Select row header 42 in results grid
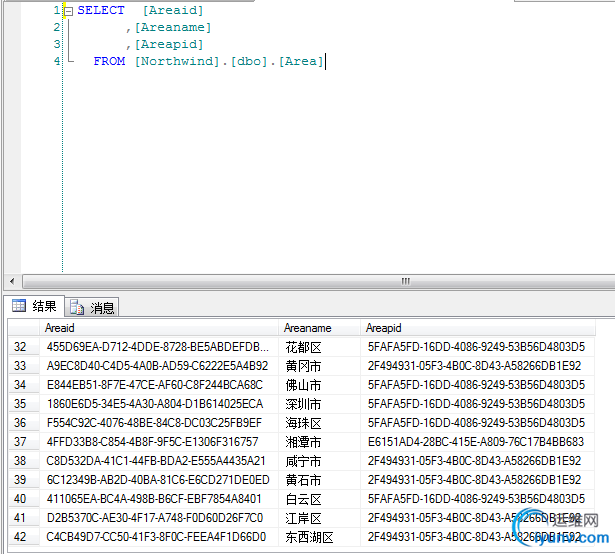 [24, 537]
